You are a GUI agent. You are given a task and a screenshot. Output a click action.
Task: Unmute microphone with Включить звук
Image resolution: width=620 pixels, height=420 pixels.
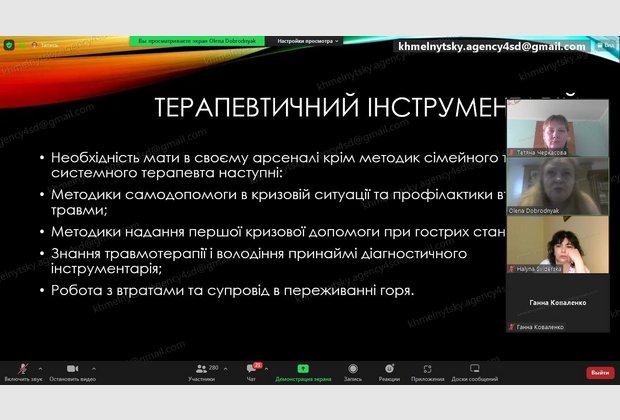(x=23, y=373)
